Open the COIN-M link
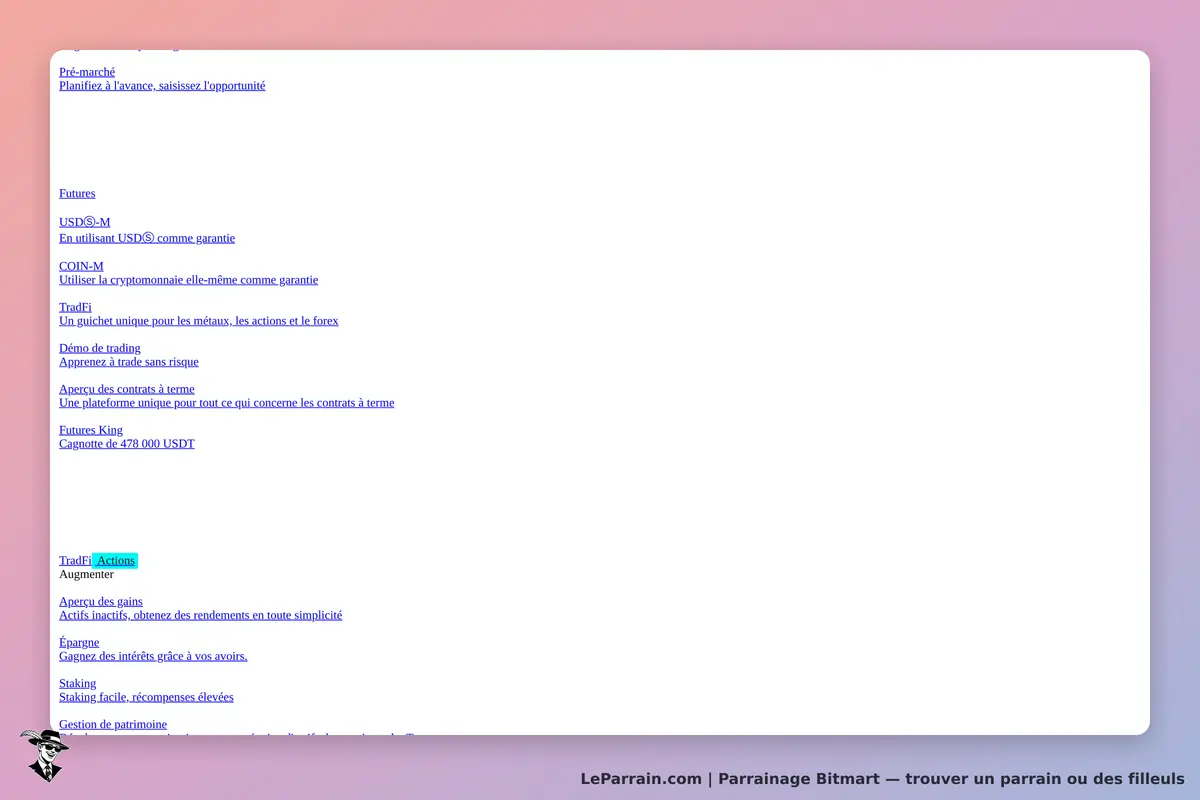Viewport: 1200px width, 800px height. [x=81, y=266]
